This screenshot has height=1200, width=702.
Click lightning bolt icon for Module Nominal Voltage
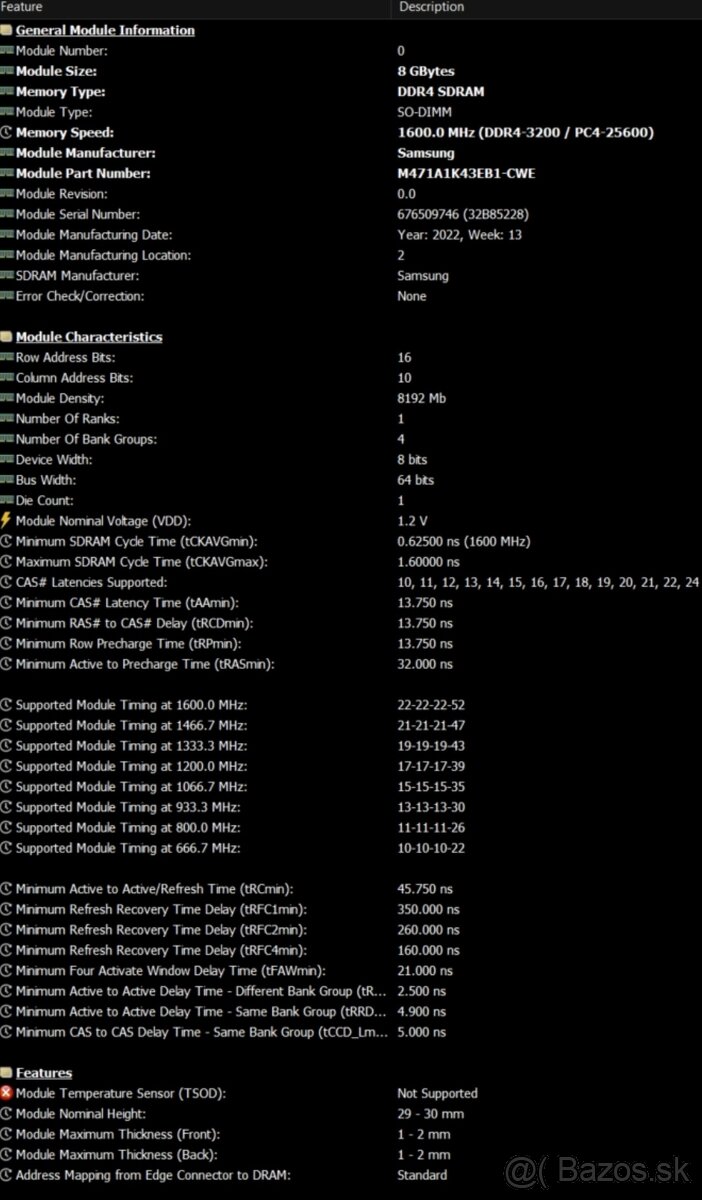7,521
